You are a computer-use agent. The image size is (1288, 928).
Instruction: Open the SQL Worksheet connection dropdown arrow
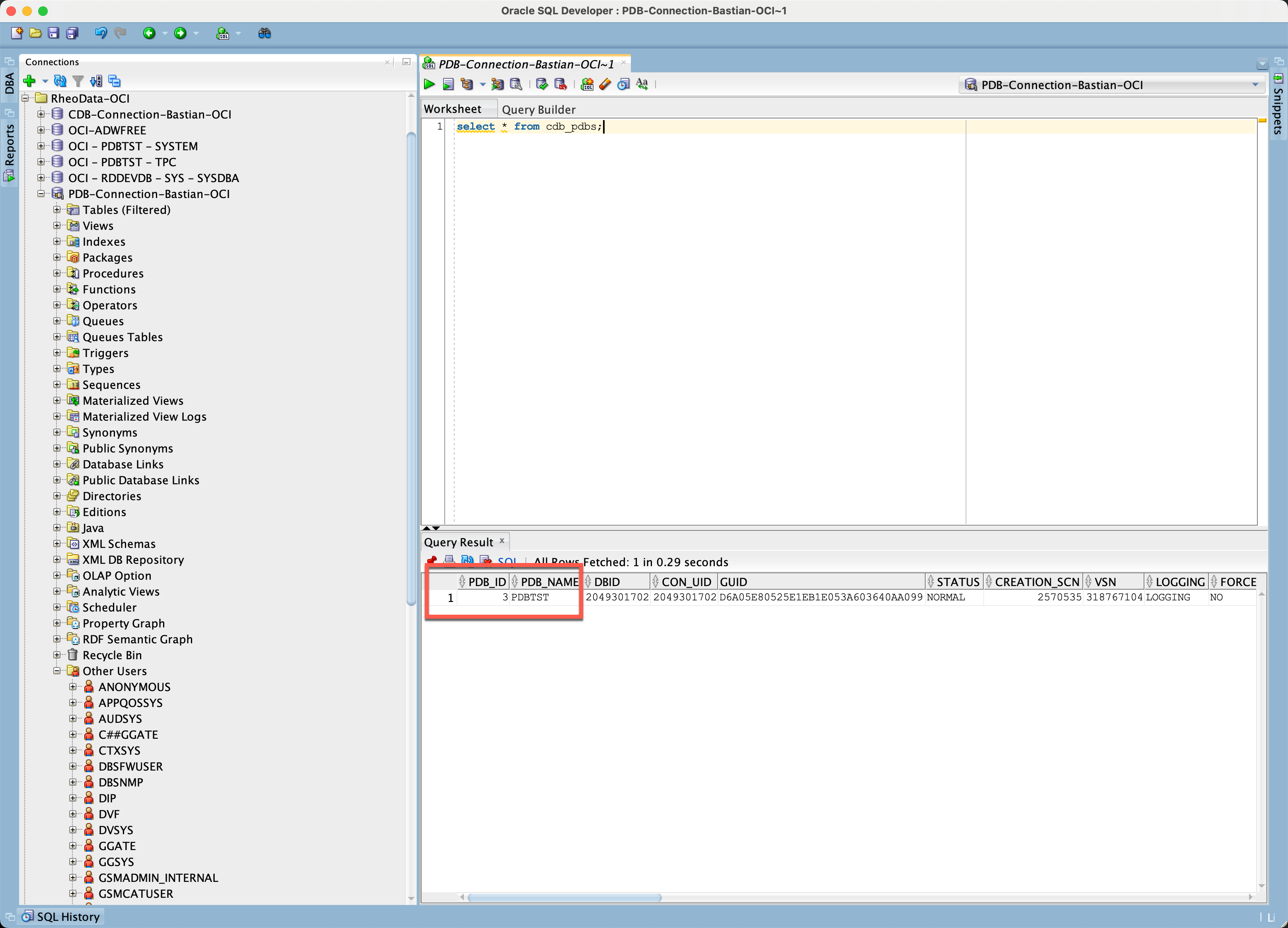[239, 33]
